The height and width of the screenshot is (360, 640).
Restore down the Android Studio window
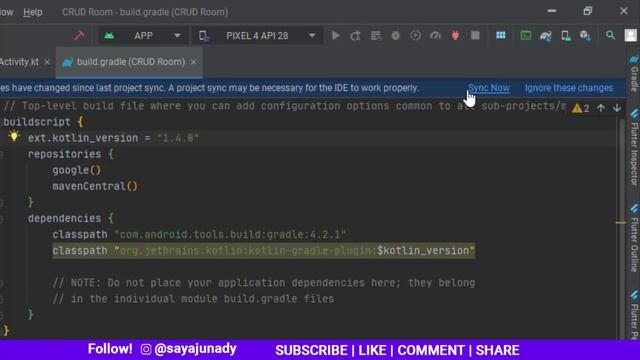[x=588, y=11]
